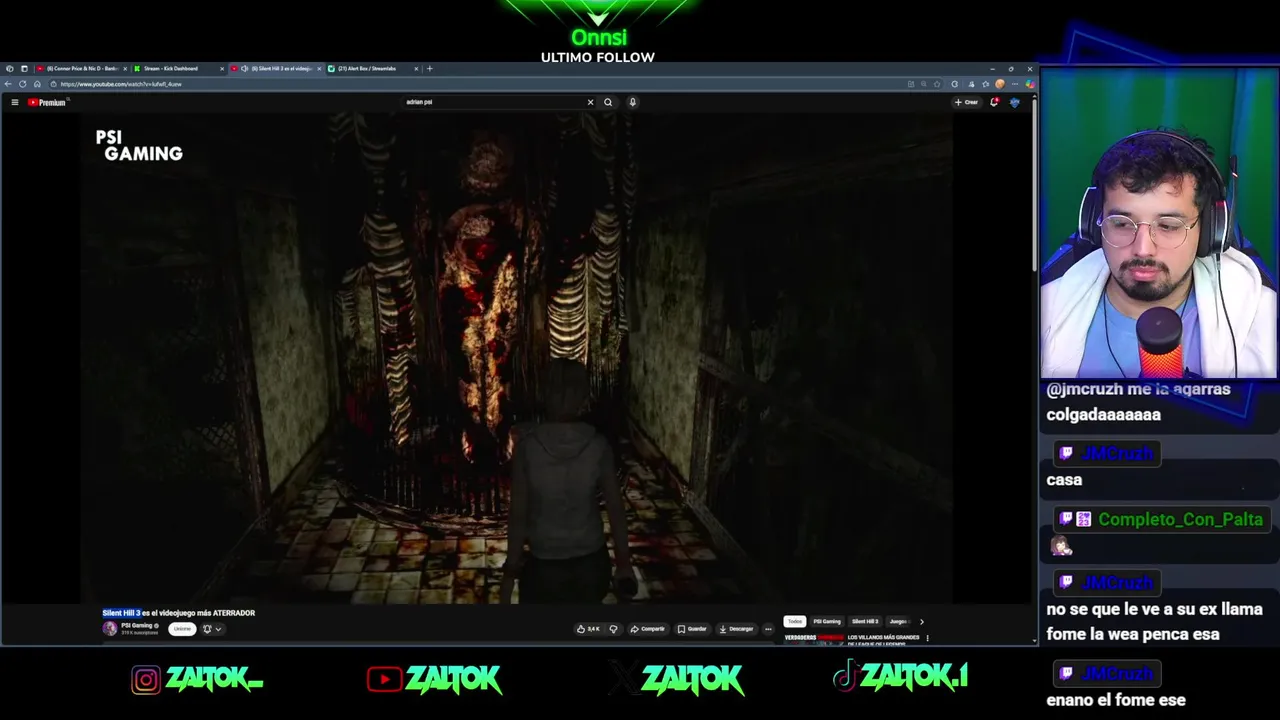Select the Silent Hill 3 filter chip
This screenshot has height=720, width=1280.
point(865,621)
